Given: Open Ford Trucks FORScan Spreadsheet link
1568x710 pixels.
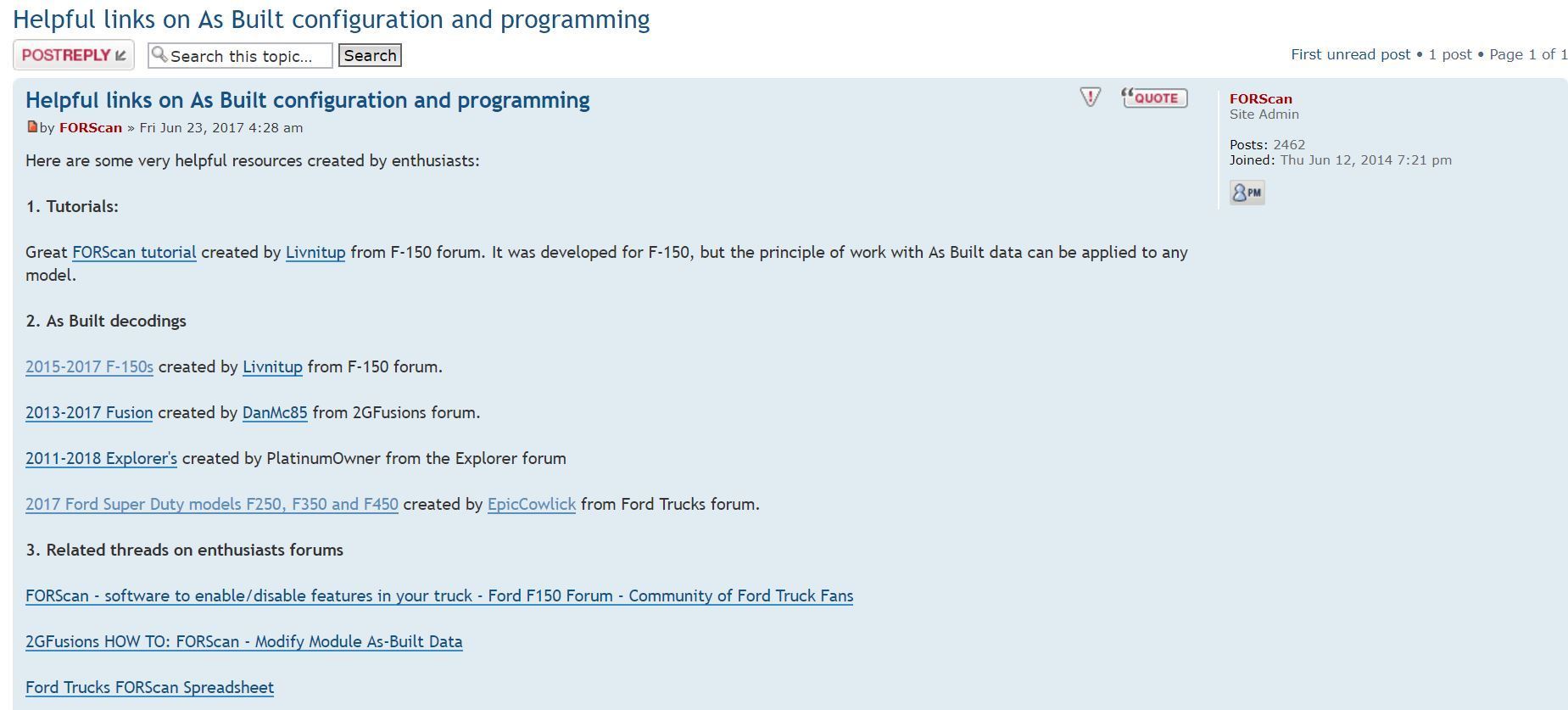Looking at the screenshot, I should pyautogui.click(x=149, y=688).
